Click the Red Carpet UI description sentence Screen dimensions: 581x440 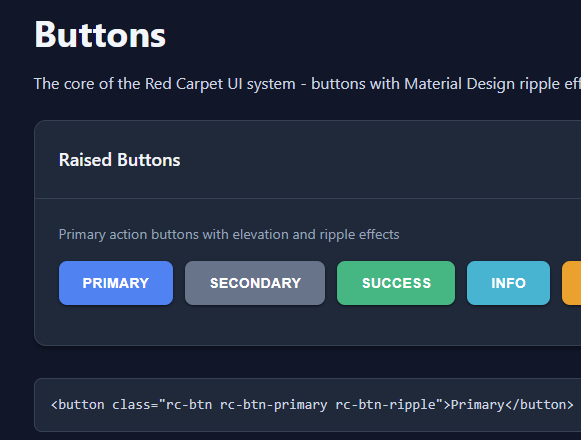307,84
